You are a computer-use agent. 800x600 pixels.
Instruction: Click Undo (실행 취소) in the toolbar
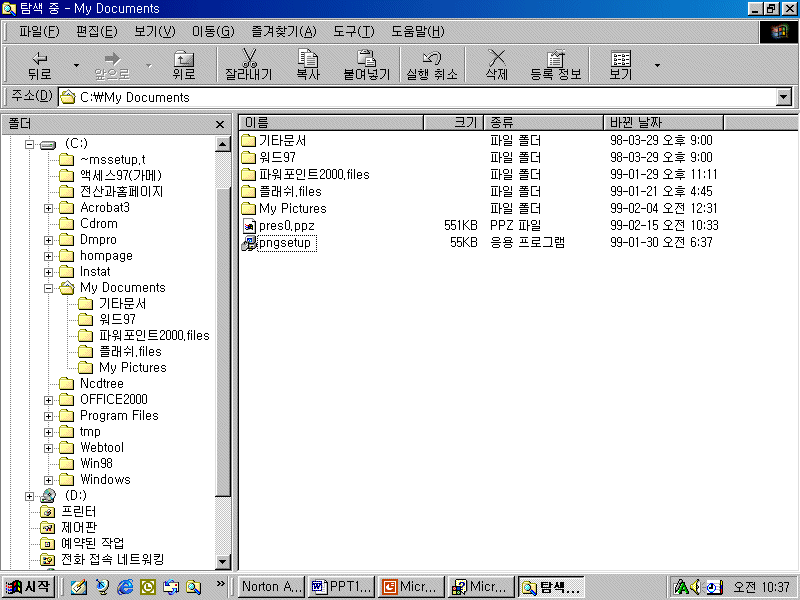pyautogui.click(x=432, y=65)
